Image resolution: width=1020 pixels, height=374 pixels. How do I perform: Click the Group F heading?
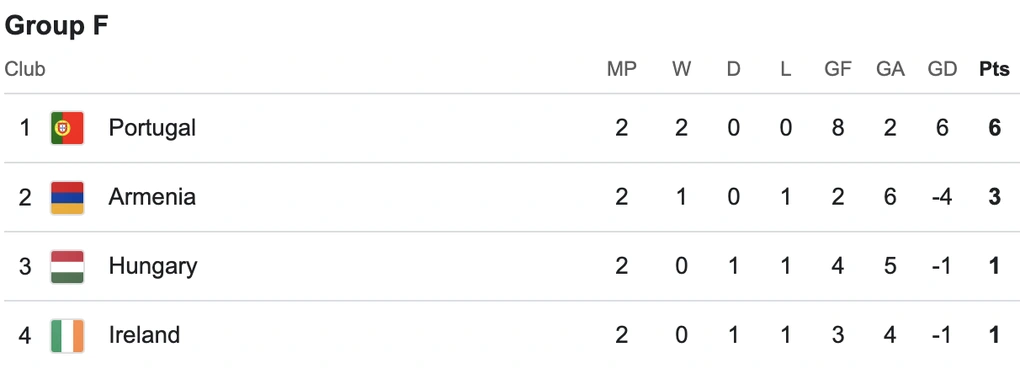[x=56, y=26]
